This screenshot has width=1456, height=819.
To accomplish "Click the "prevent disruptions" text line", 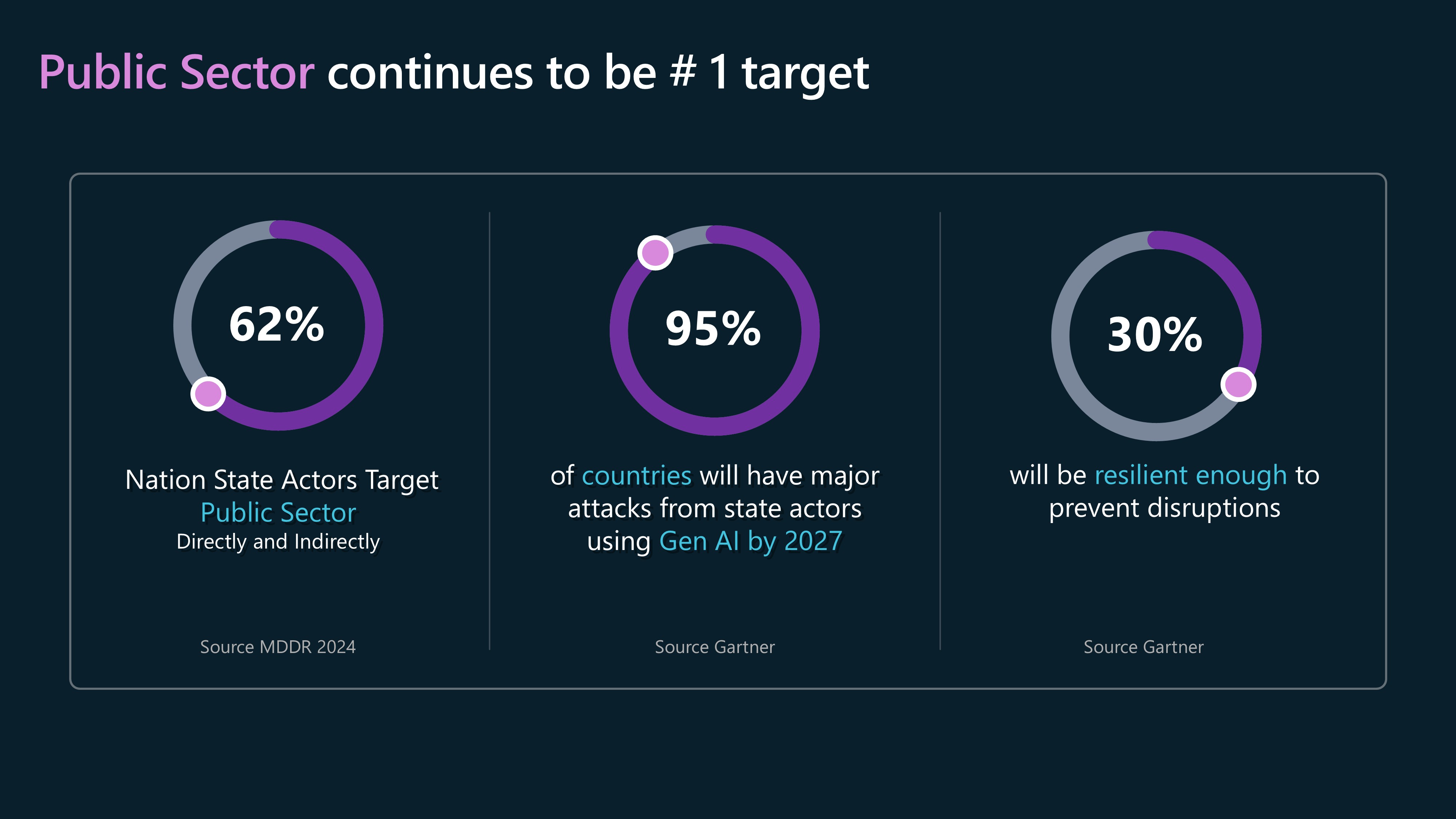I will 1164,508.
